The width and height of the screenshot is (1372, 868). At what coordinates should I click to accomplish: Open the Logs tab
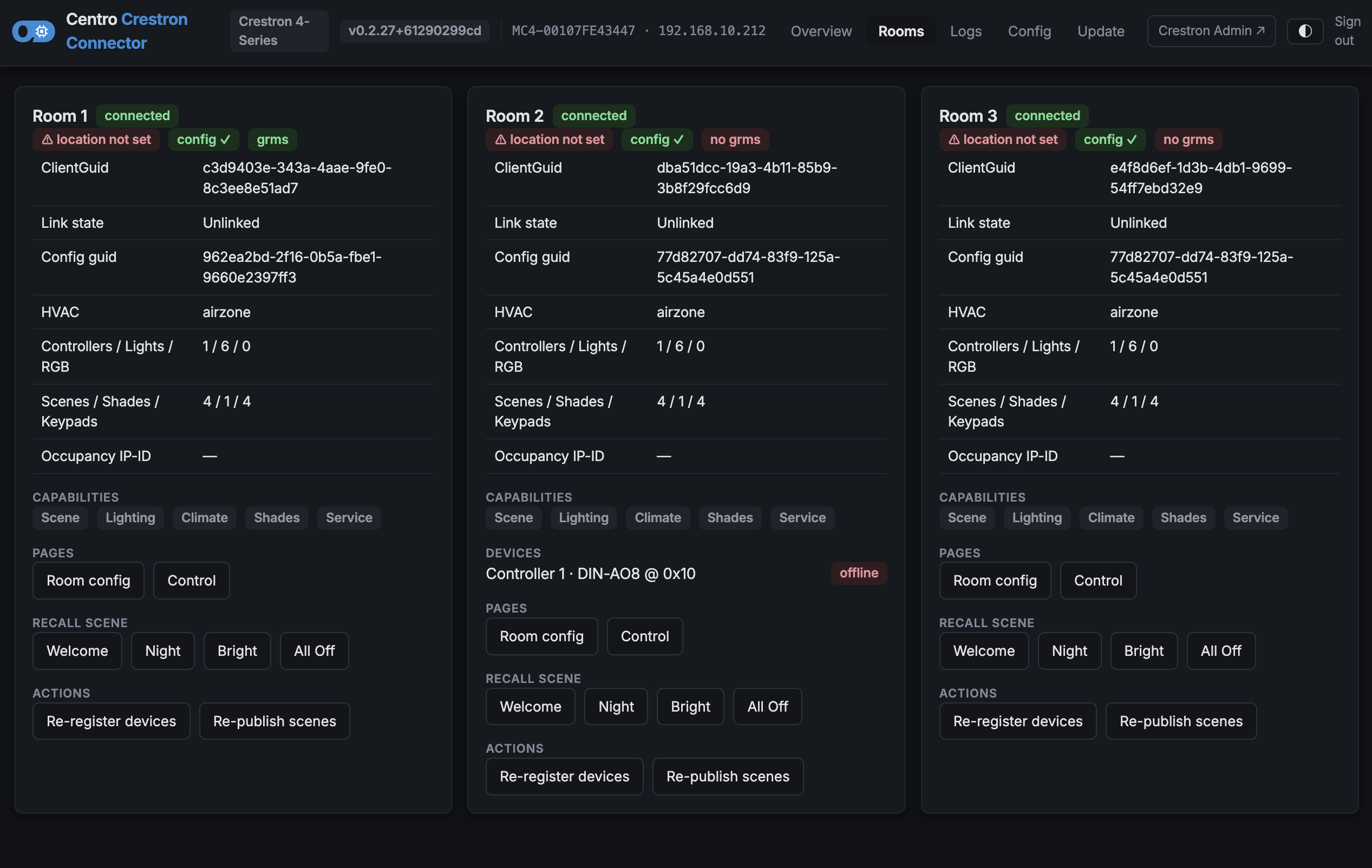pos(966,31)
